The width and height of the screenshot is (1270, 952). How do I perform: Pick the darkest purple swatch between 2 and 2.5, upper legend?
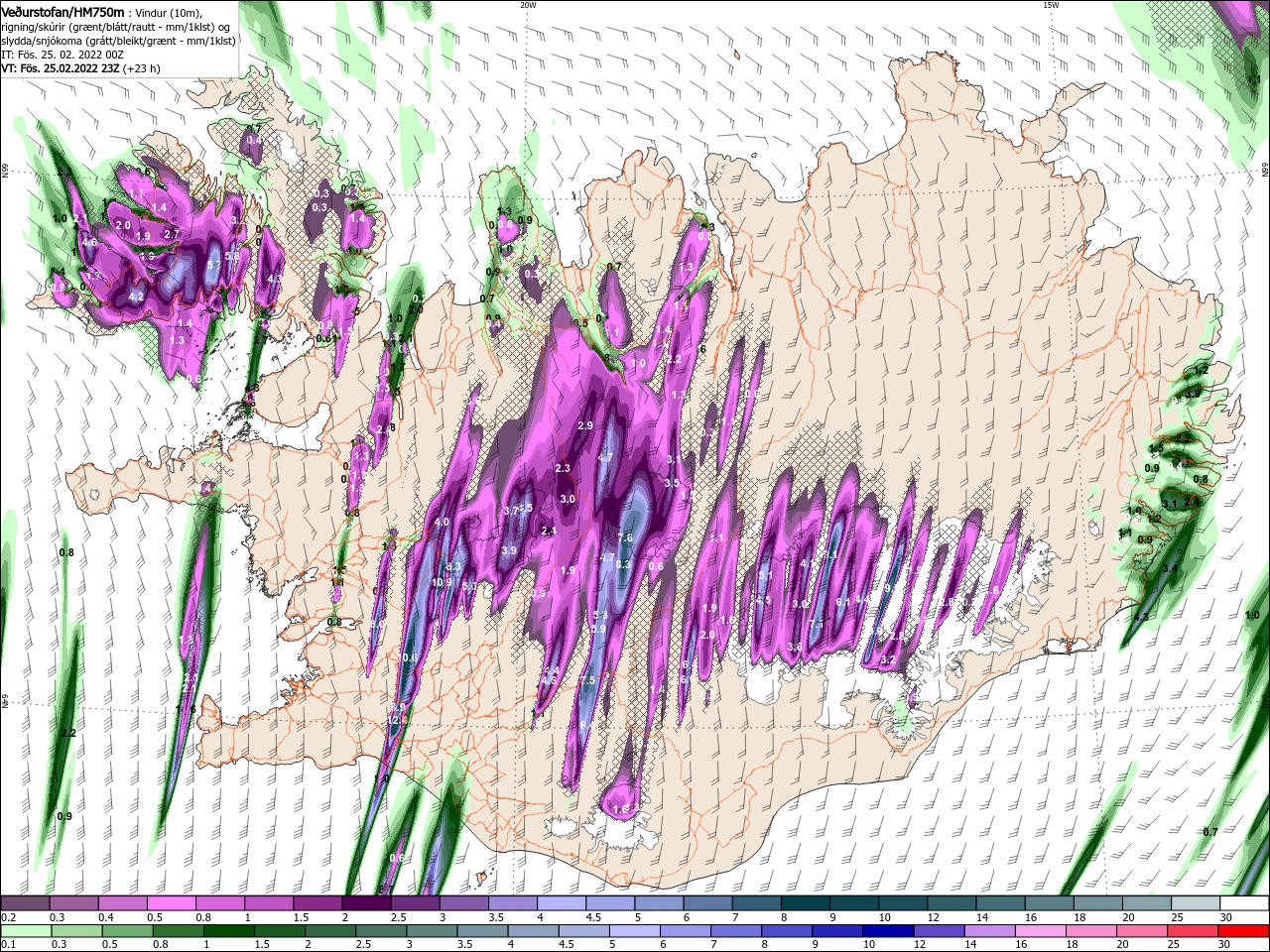click(x=366, y=903)
